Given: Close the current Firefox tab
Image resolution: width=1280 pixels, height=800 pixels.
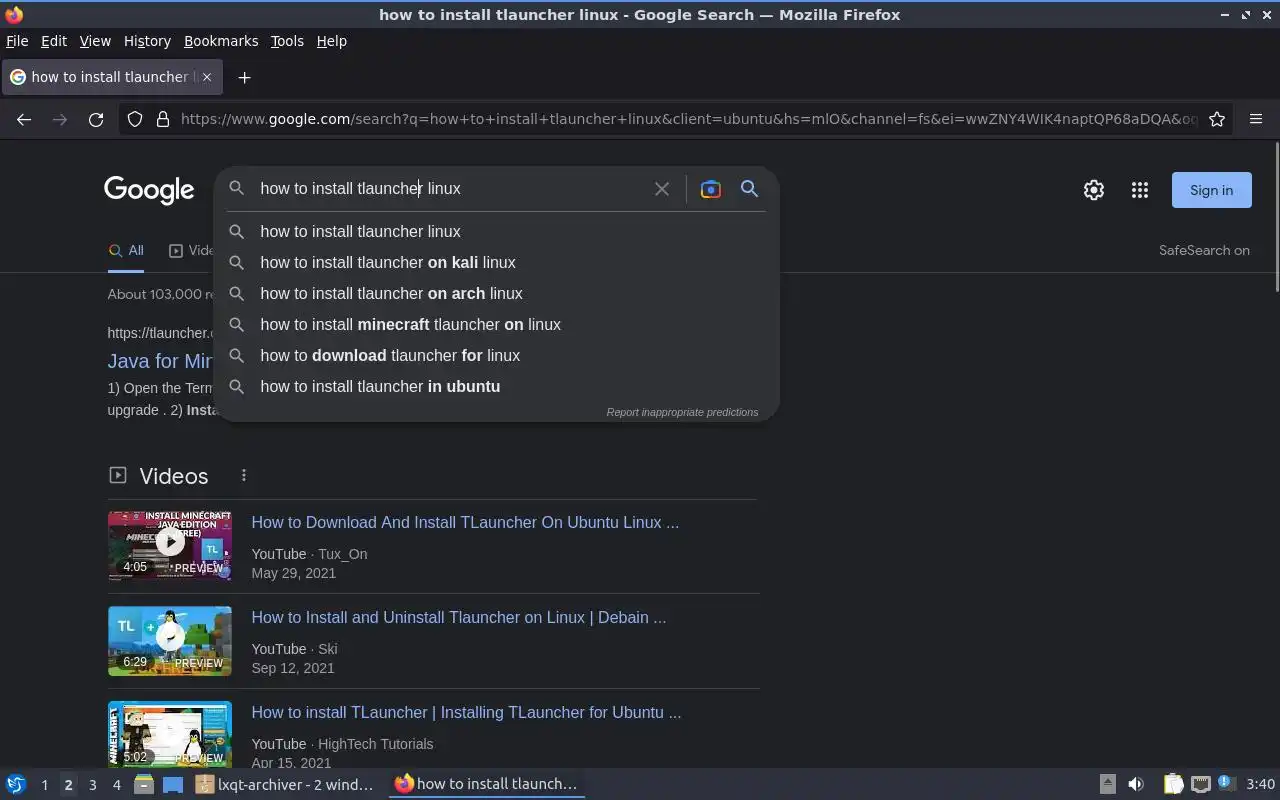Looking at the screenshot, I should [207, 77].
